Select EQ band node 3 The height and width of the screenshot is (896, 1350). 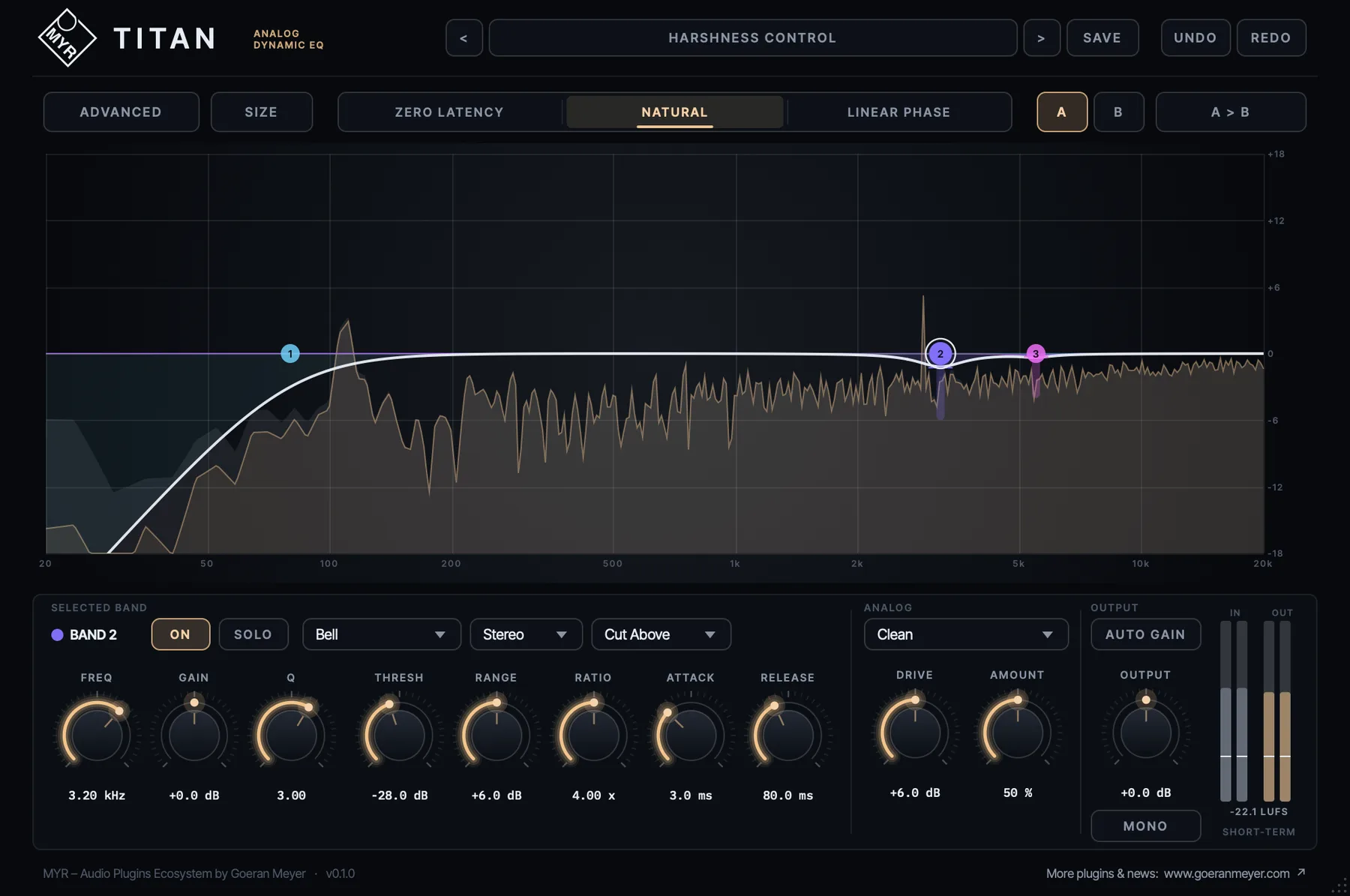(x=1036, y=353)
